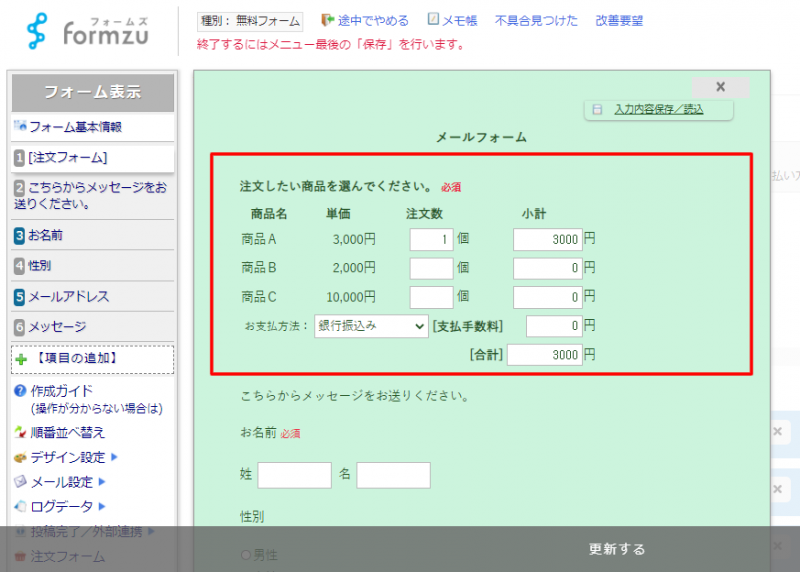Click the 商品B order quantity field

[431, 268]
